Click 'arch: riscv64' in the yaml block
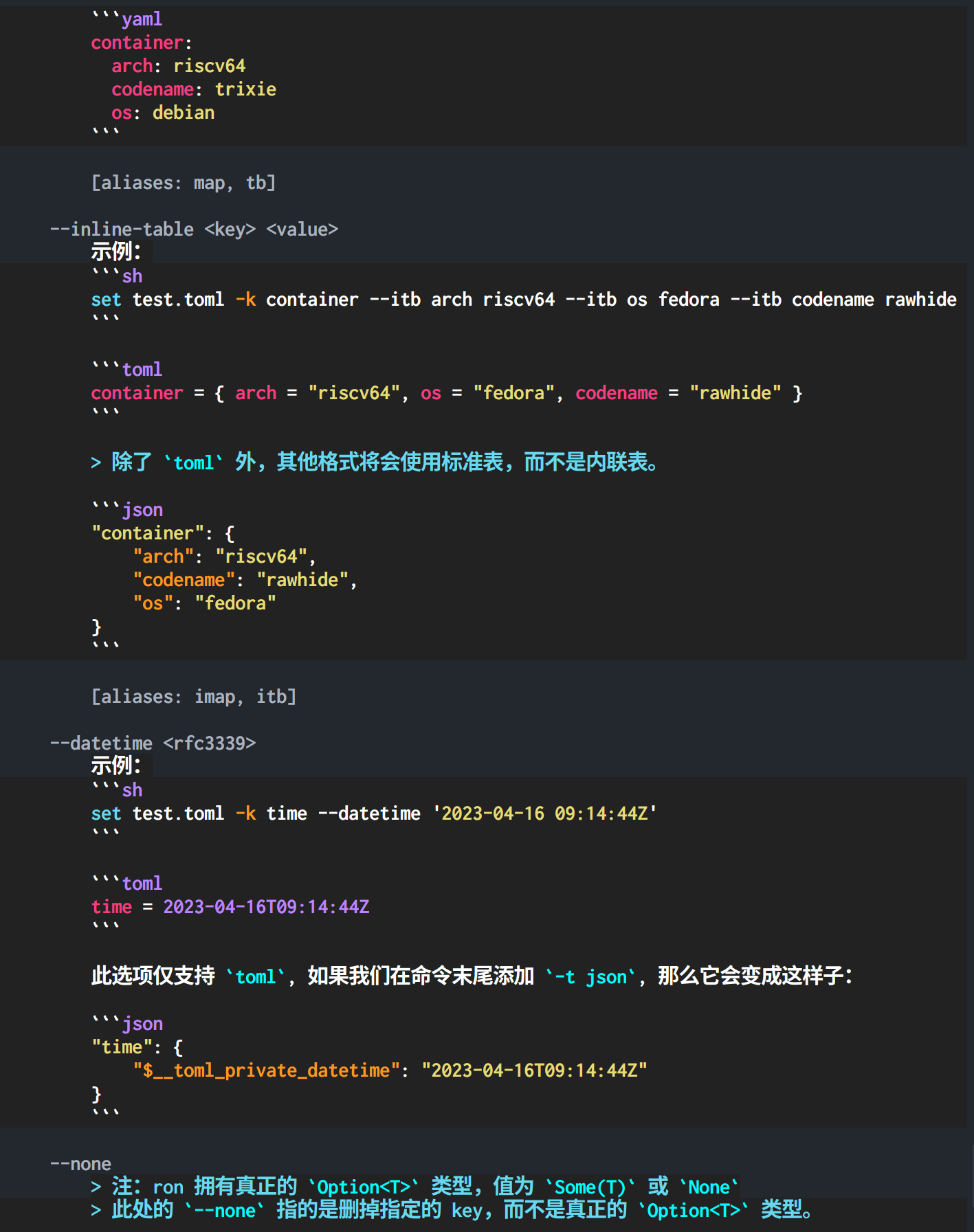This screenshot has width=974, height=1232. (x=179, y=66)
